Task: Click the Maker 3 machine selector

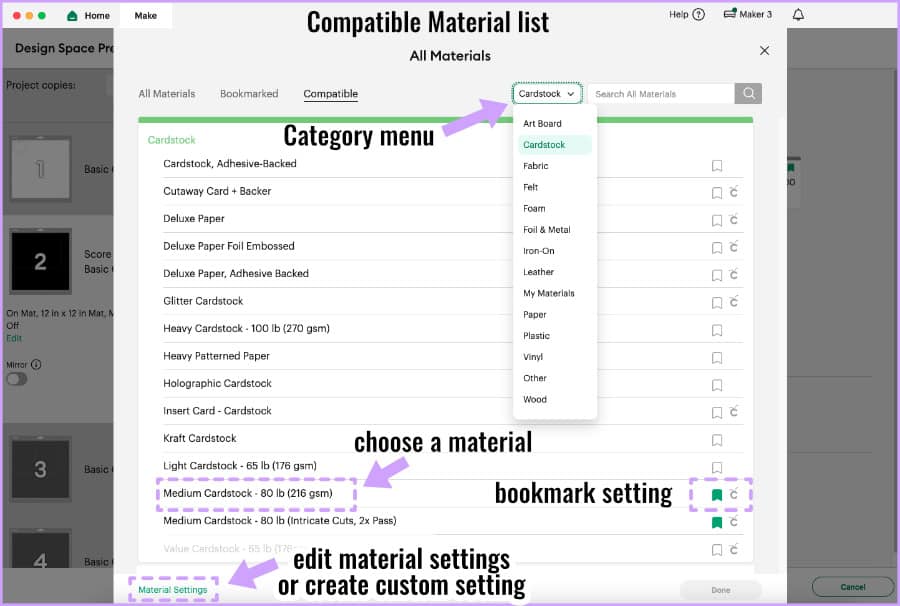Action: (748, 14)
